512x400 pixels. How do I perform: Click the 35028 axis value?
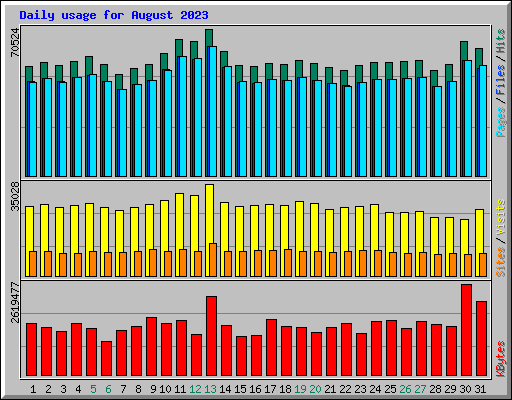(x=15, y=197)
